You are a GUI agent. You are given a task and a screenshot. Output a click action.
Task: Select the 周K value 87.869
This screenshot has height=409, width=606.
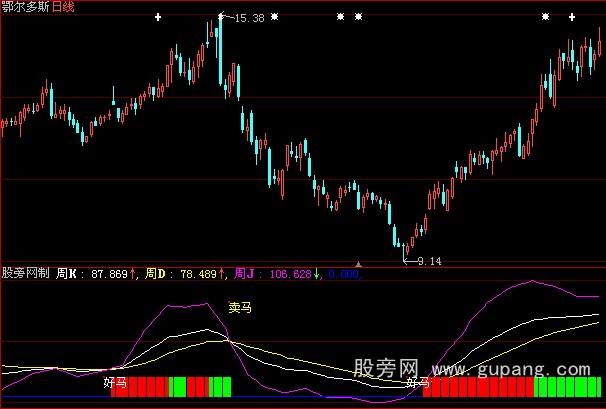point(109,274)
